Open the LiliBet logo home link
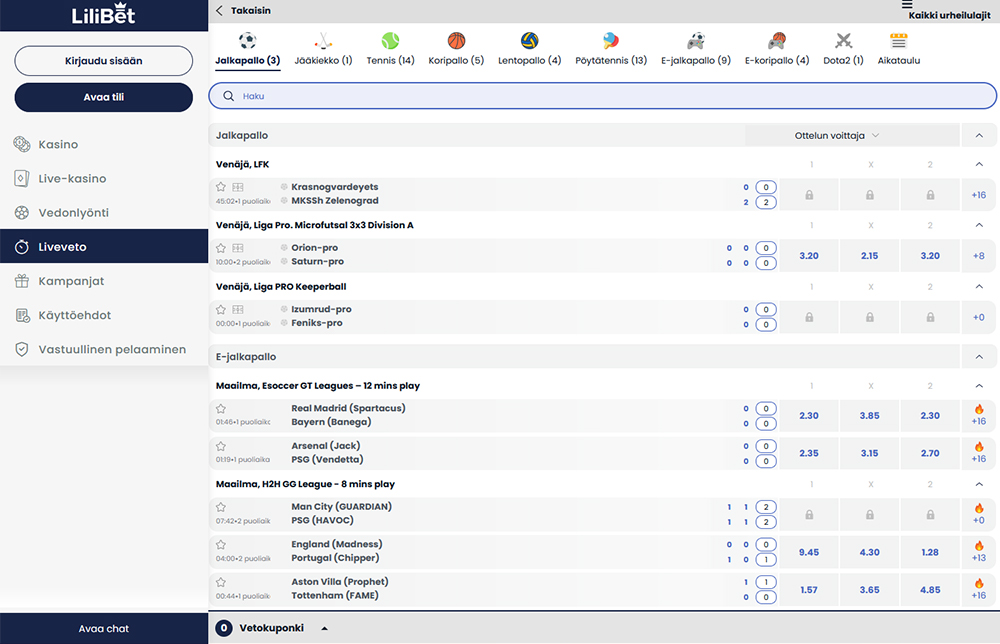 (103, 14)
